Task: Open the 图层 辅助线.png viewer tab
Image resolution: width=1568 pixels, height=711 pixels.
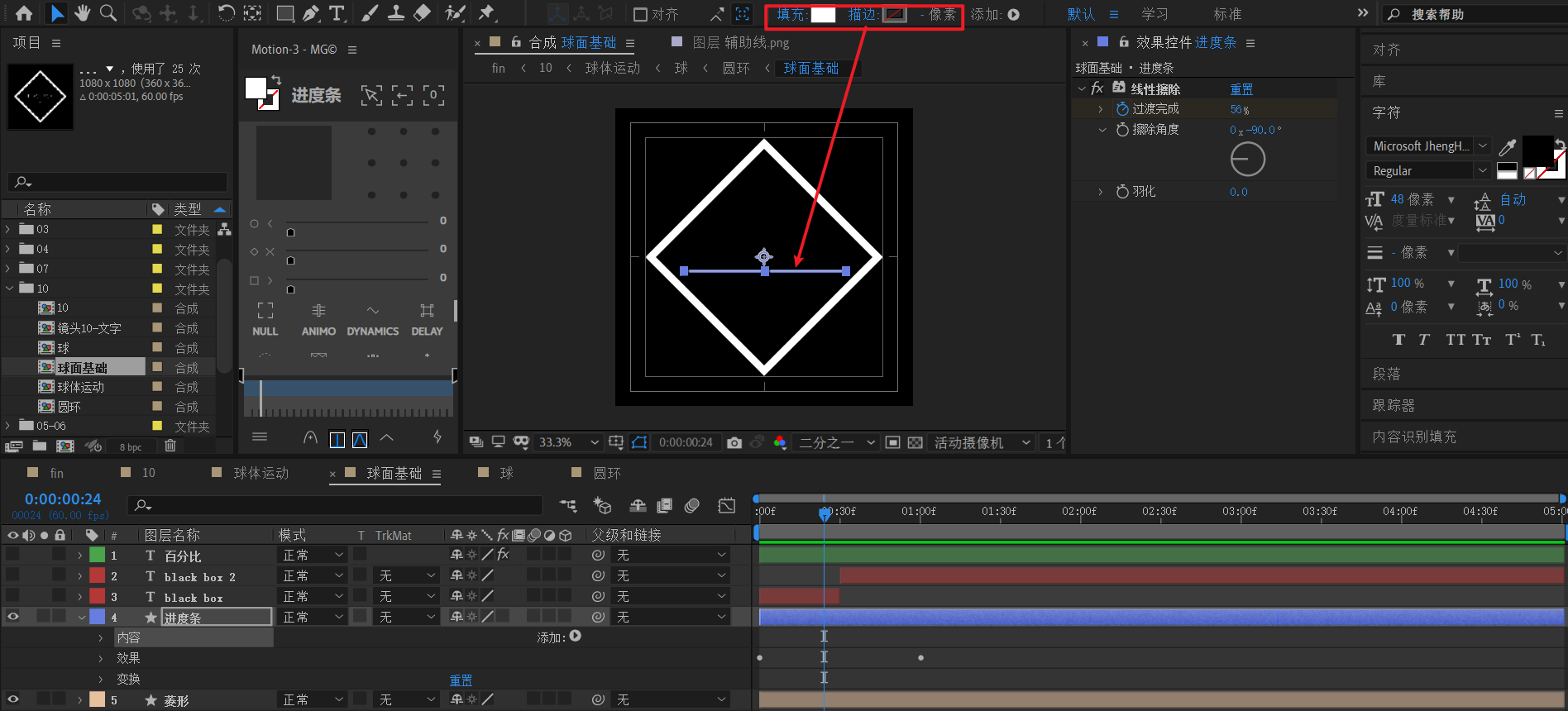Action: pyautogui.click(x=740, y=42)
